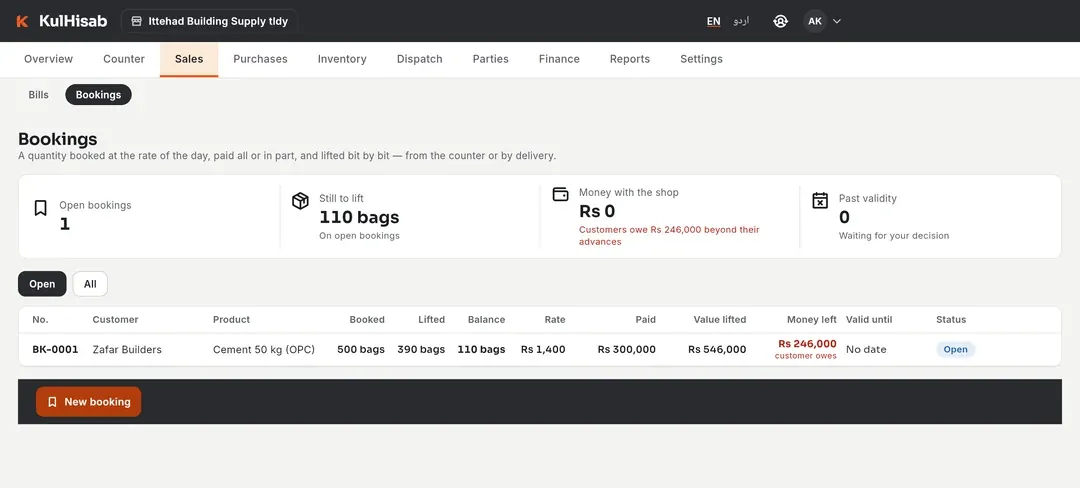Viewport: 1080px width, 488px height.
Task: Click the Booked column header
Action: [x=367, y=320]
